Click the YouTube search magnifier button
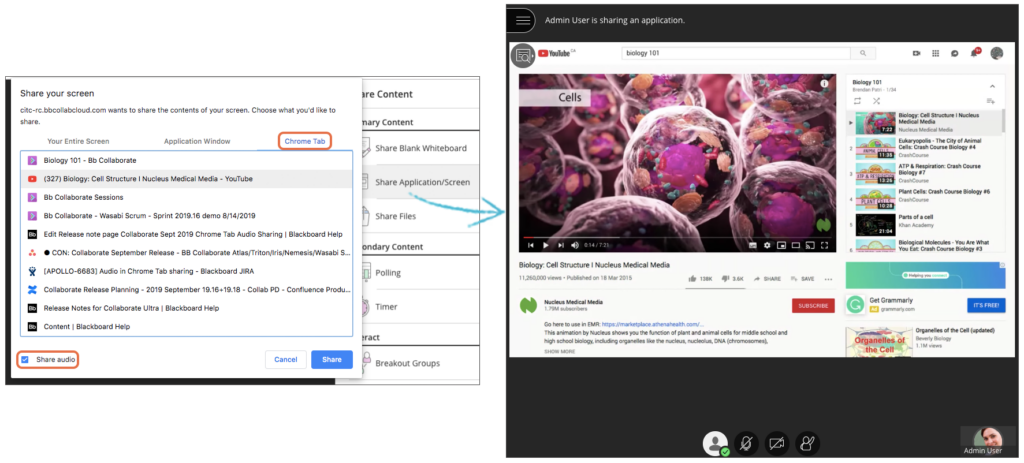This screenshot has height=463, width=1024. [863, 54]
